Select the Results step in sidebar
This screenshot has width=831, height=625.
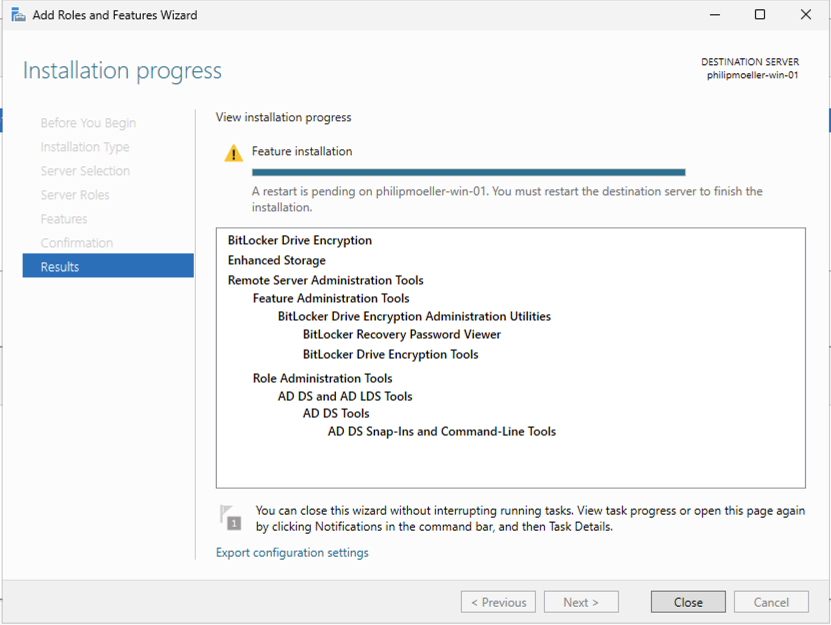(108, 266)
